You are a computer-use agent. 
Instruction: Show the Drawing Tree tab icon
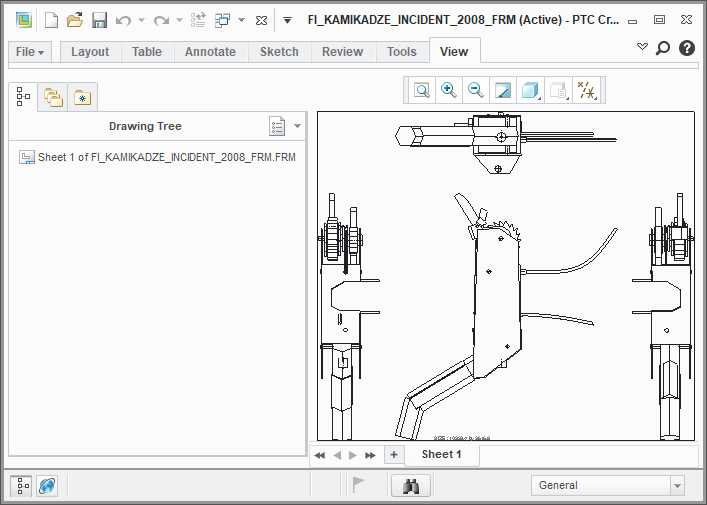23,97
